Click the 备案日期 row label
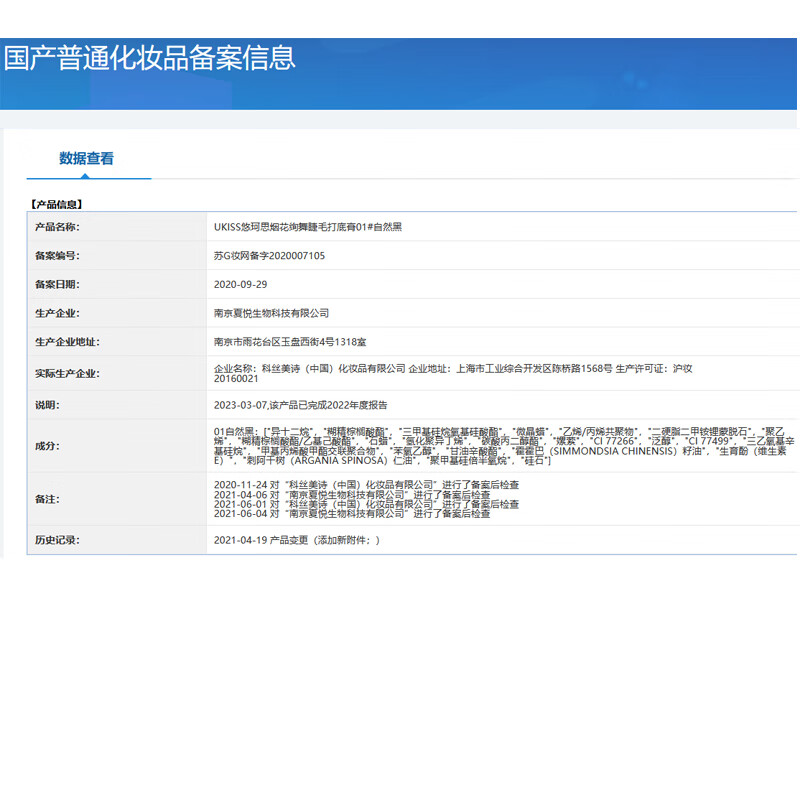800x800 pixels. (x=57, y=285)
